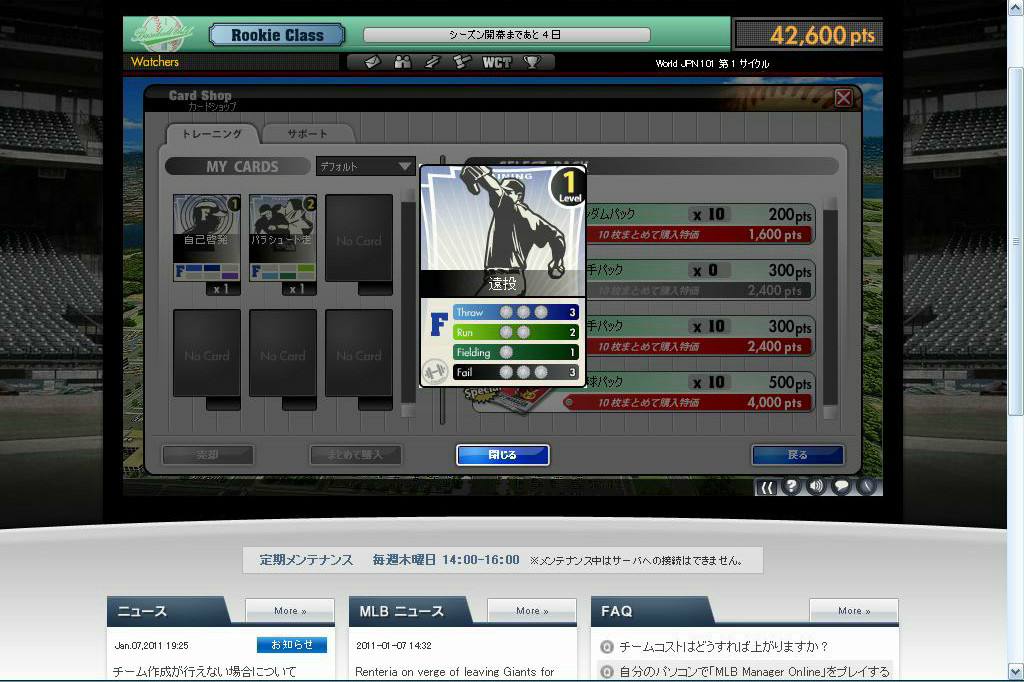The height and width of the screenshot is (682, 1024).
Task: Open the chat speech bubble icon
Action: pyautogui.click(x=842, y=486)
